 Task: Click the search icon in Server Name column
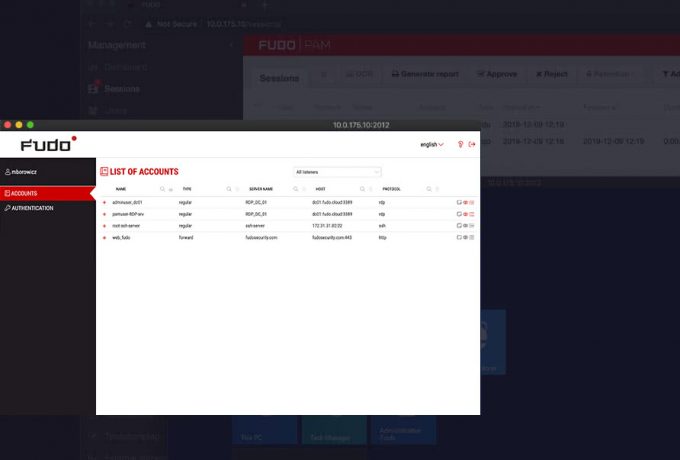(x=295, y=188)
